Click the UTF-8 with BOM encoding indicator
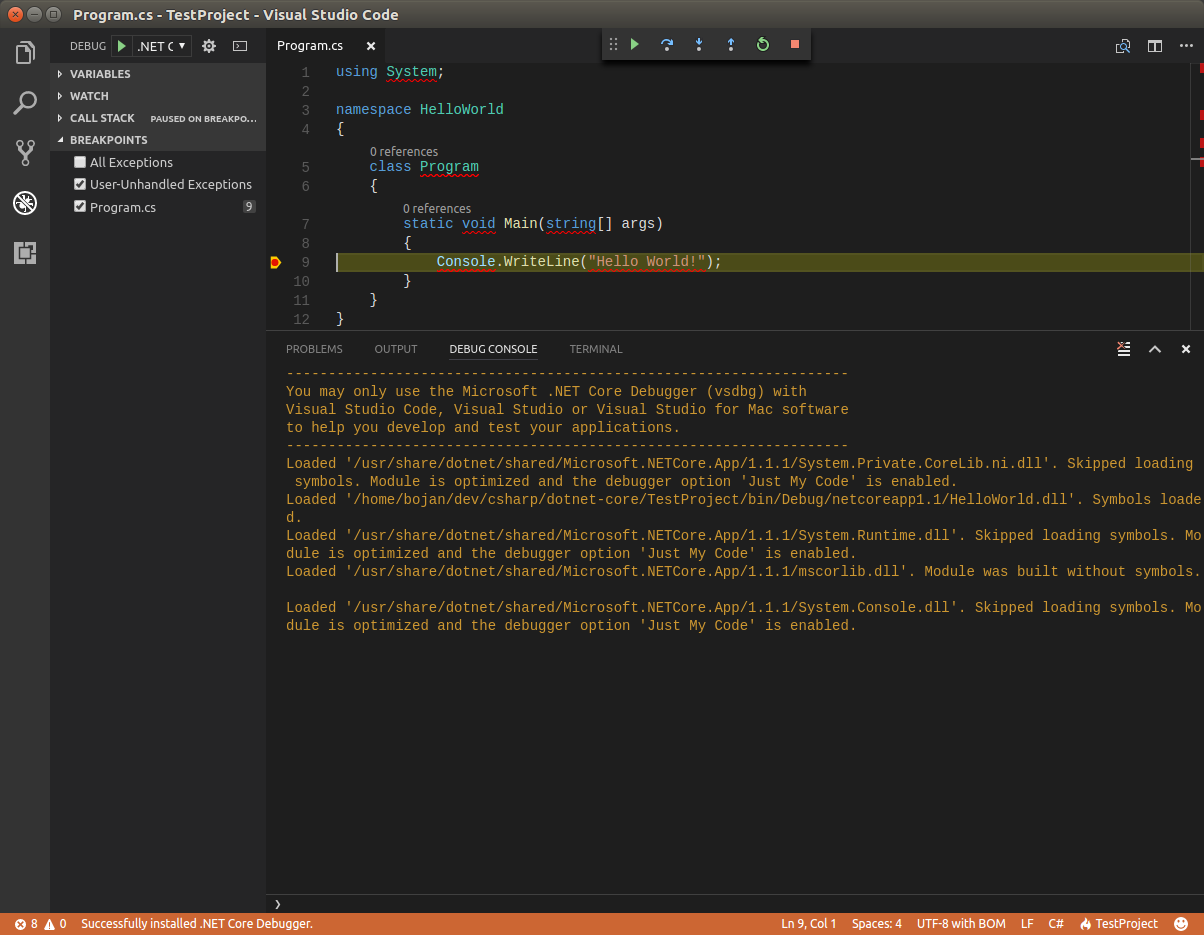The width and height of the screenshot is (1204, 935). pos(960,924)
